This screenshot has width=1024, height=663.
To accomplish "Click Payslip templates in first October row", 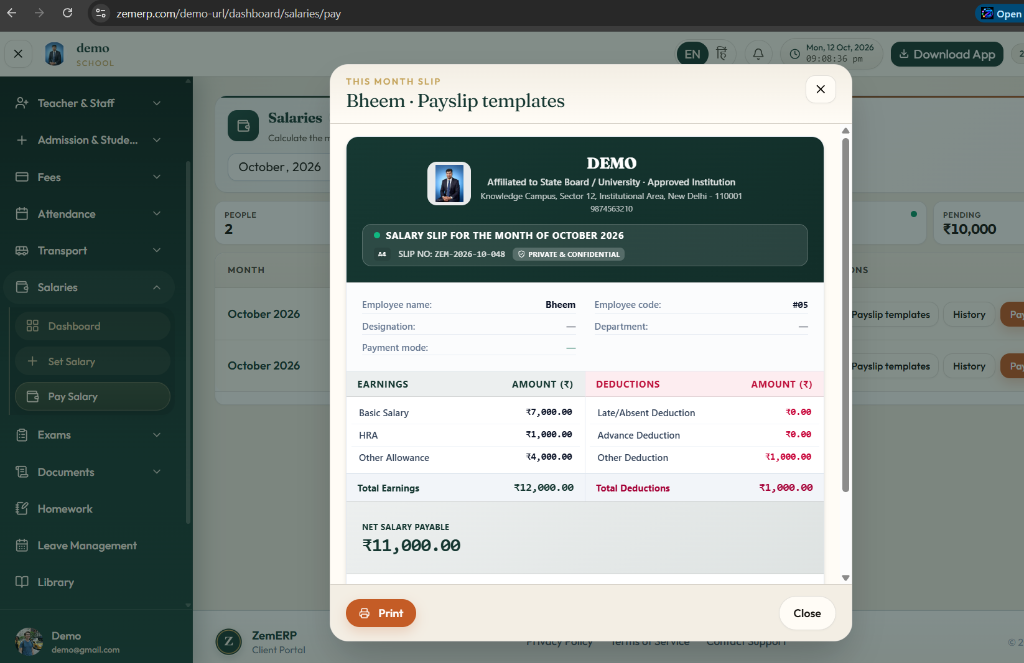I will (891, 315).
